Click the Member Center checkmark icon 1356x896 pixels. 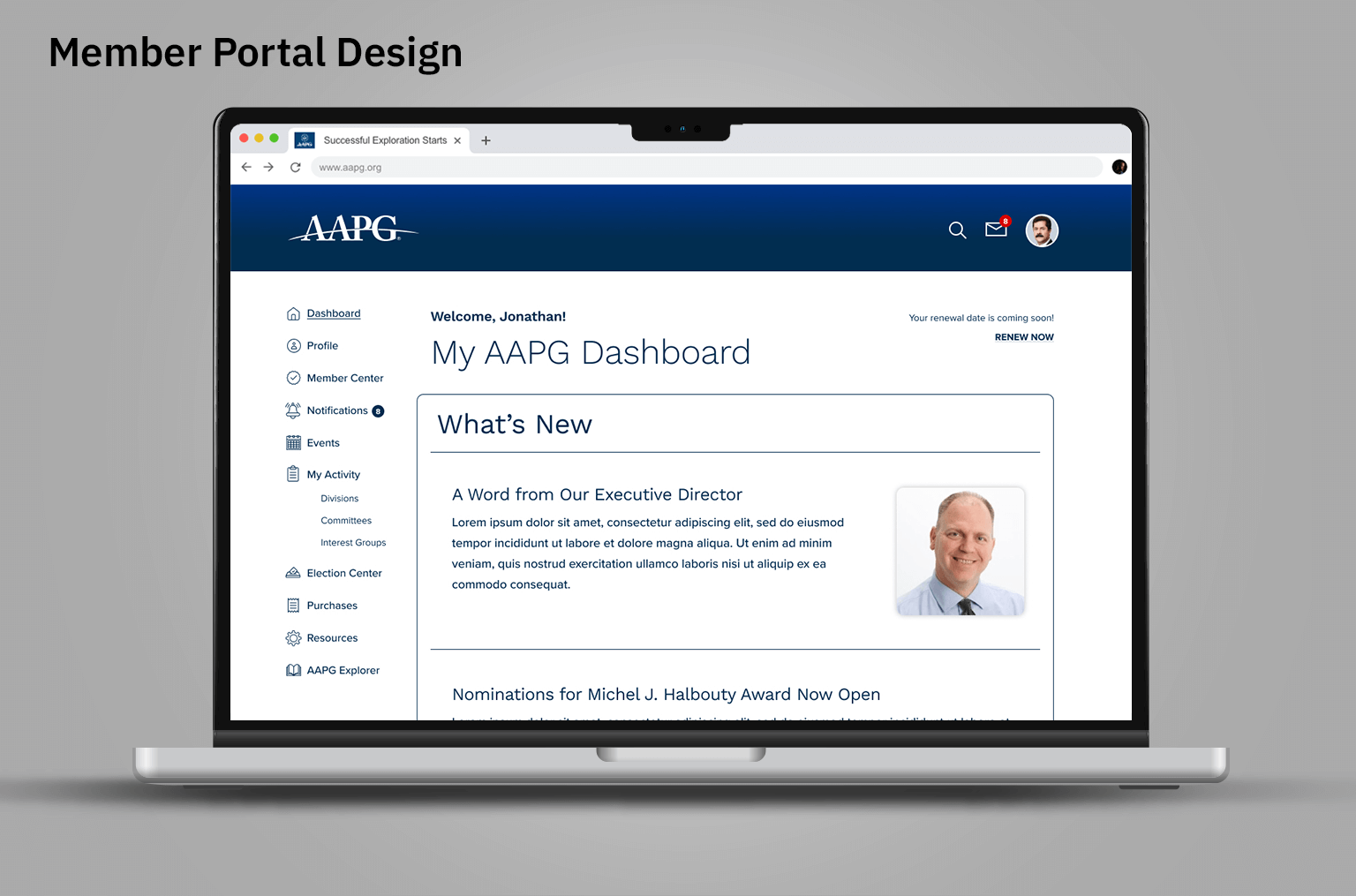293,378
